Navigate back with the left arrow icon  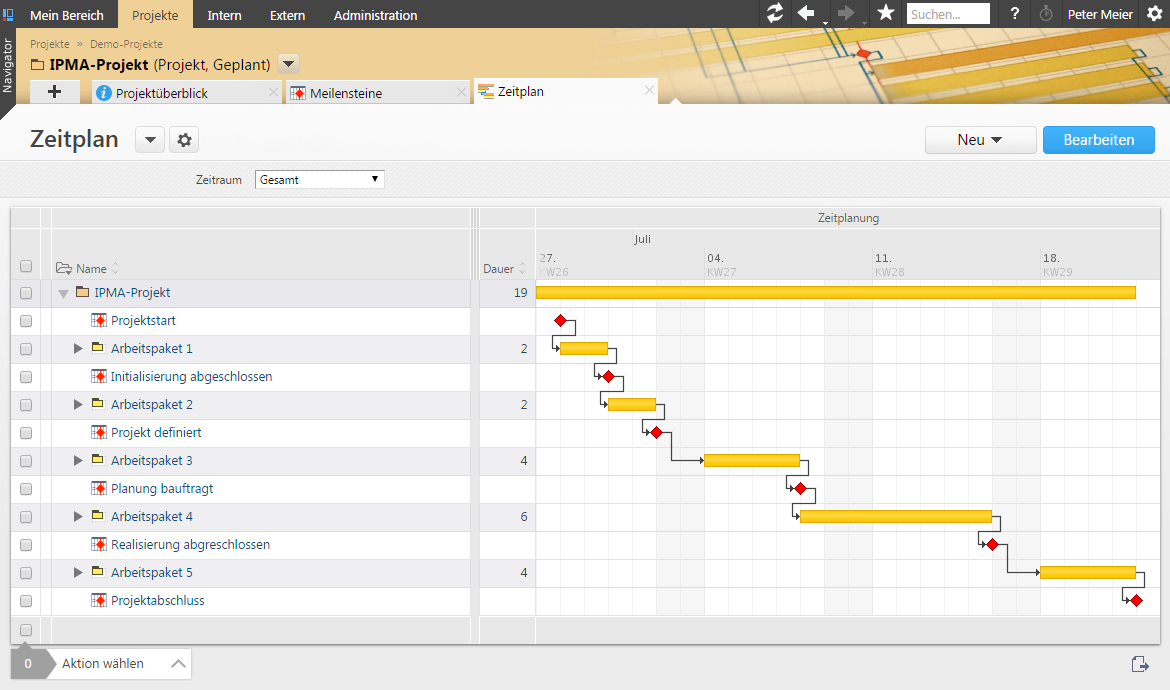805,14
